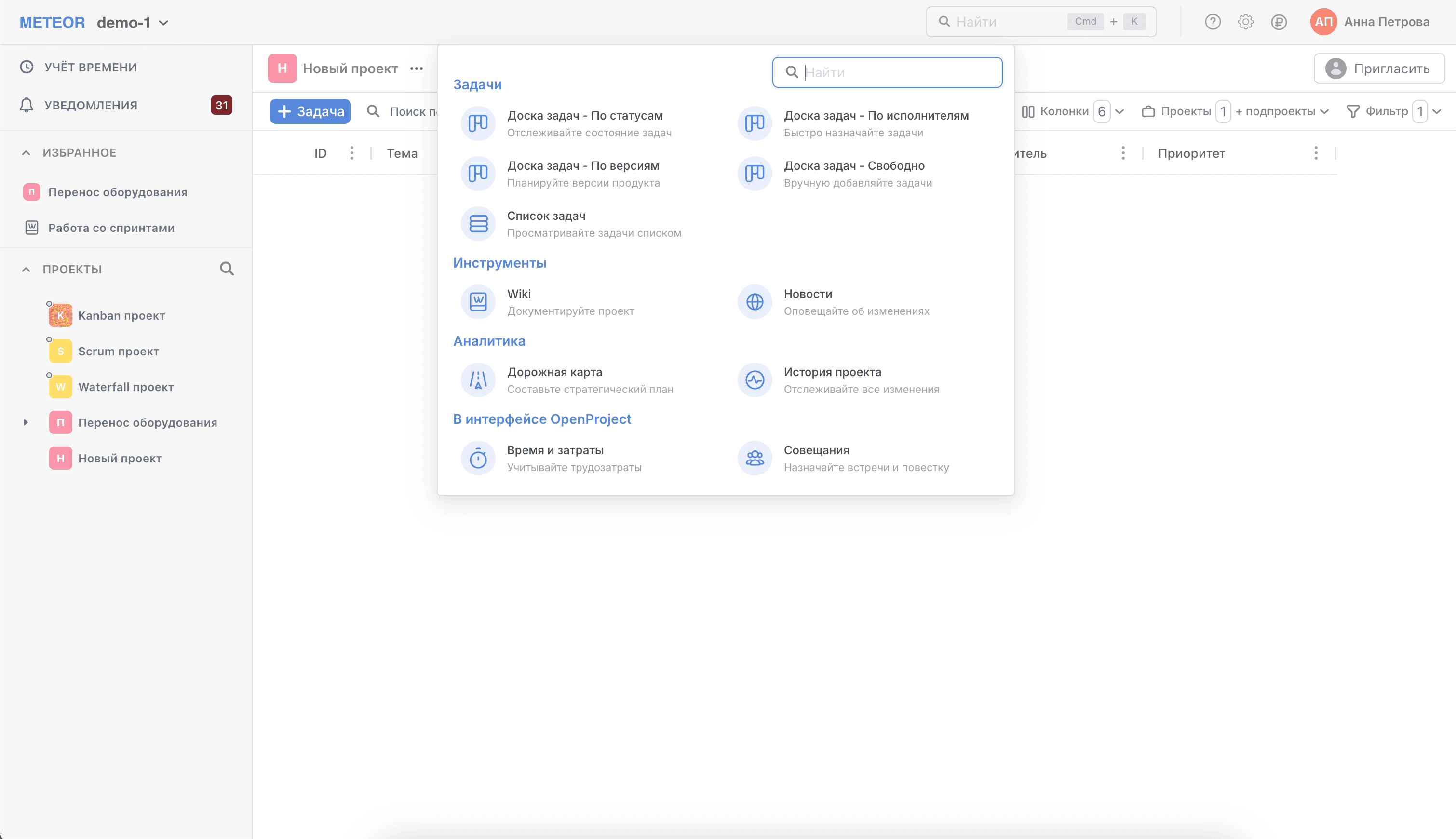Click the Пригласить button
This screenshot has width=1456, height=839.
click(1379, 68)
